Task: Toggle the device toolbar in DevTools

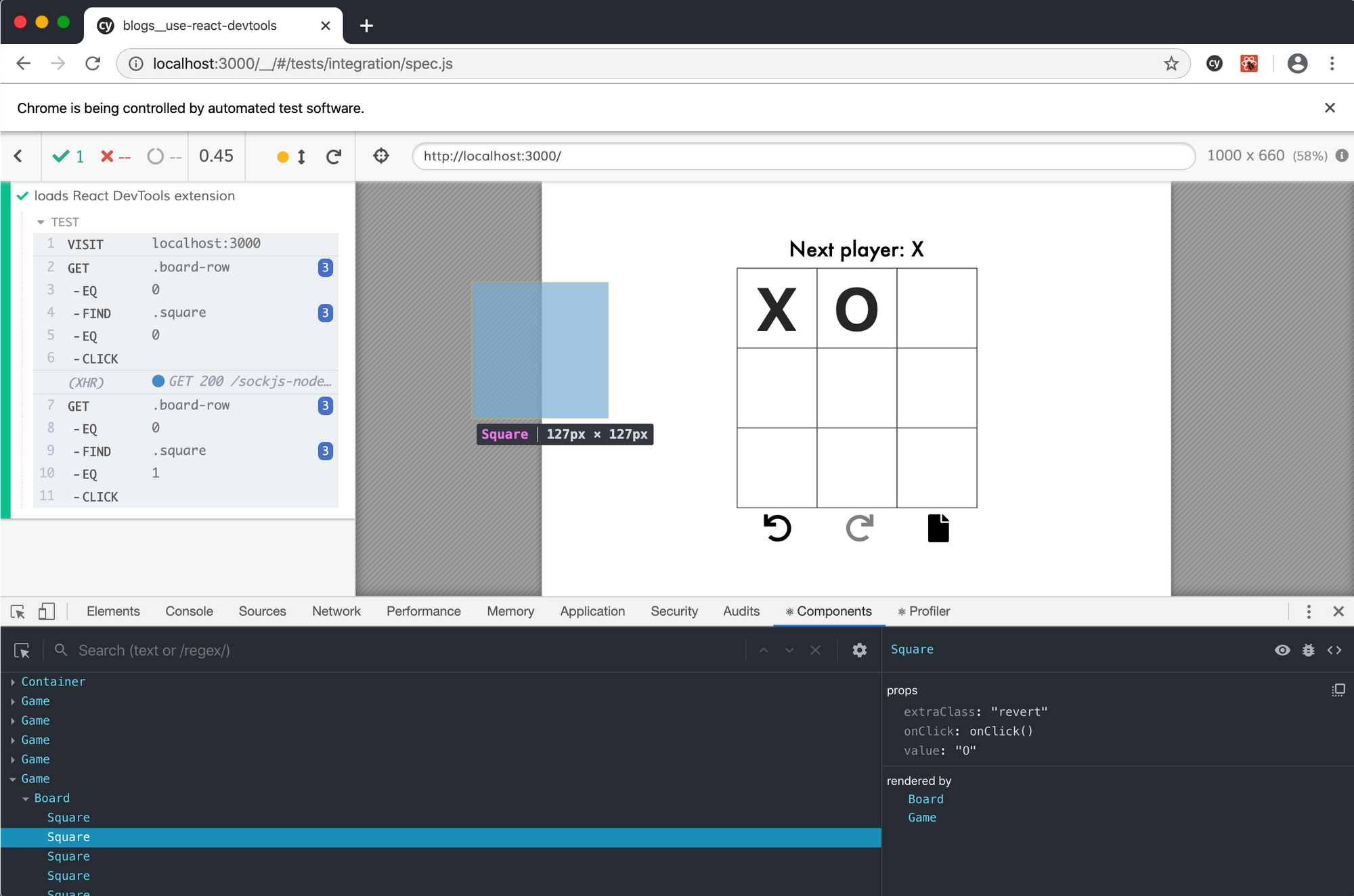Action: click(x=46, y=611)
